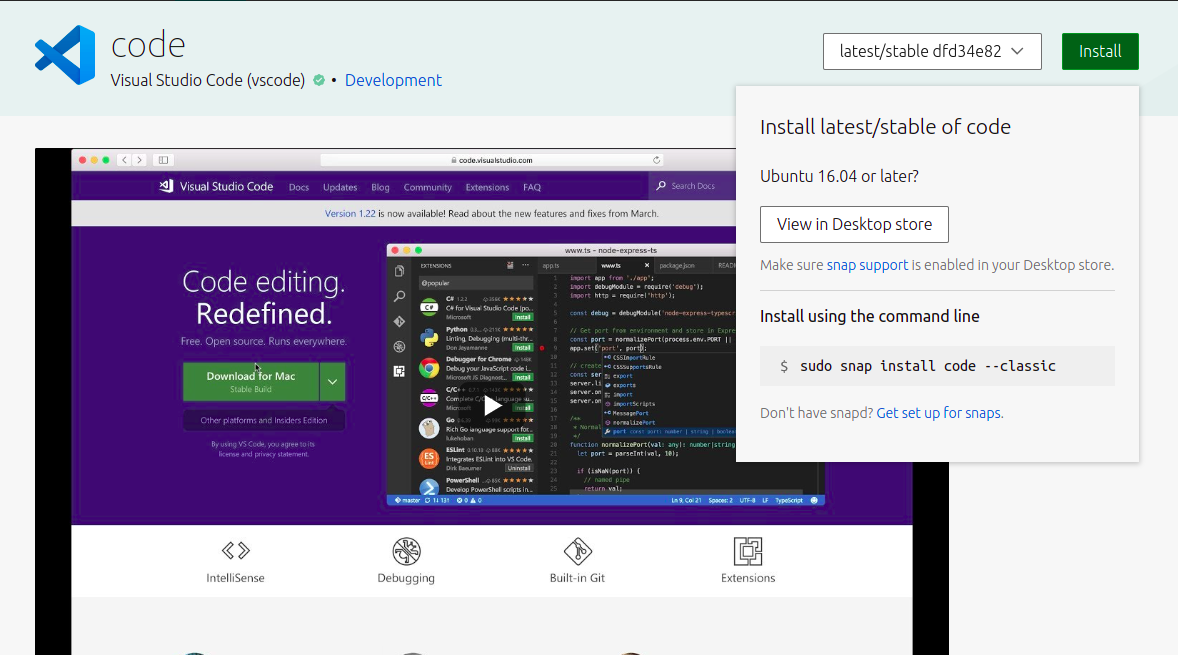Viewport: 1178px width, 655px height.
Task: Open the Blog menu item in the preview
Action: tap(380, 187)
